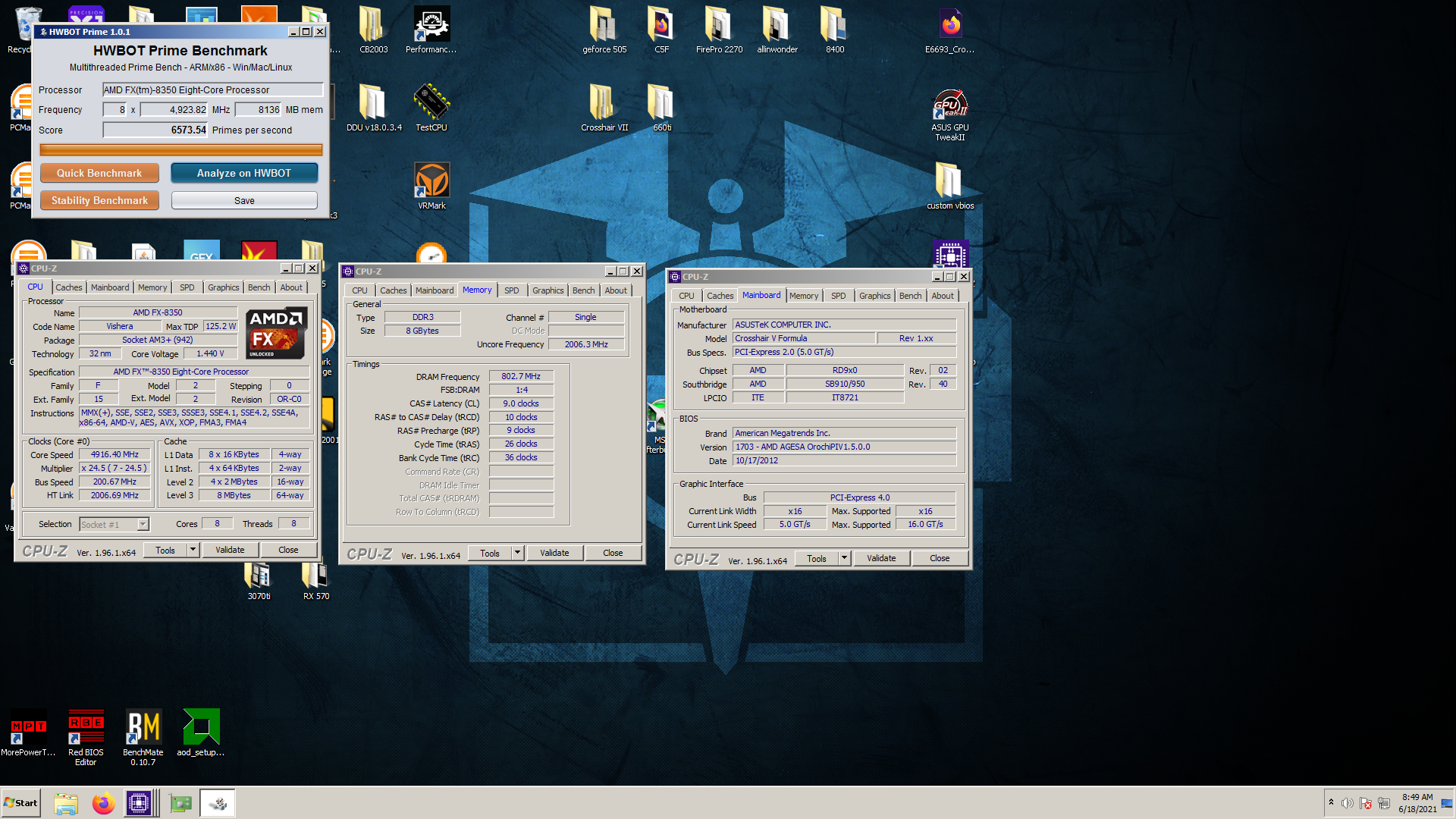
Task: Expand Tools dropdown arrow in CPU window
Action: [193, 550]
